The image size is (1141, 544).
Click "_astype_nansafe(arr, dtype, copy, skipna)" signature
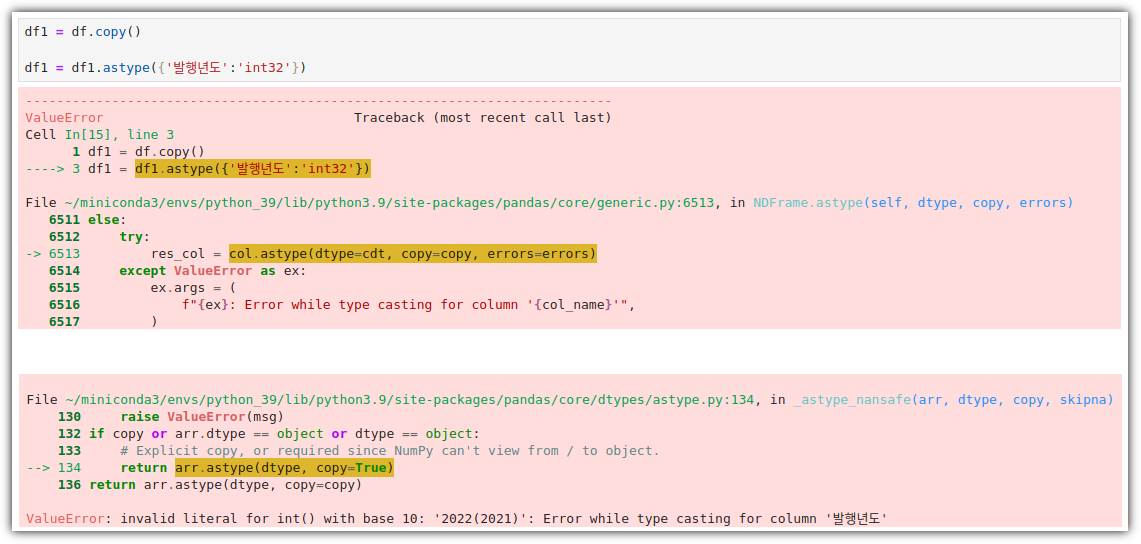point(953,400)
